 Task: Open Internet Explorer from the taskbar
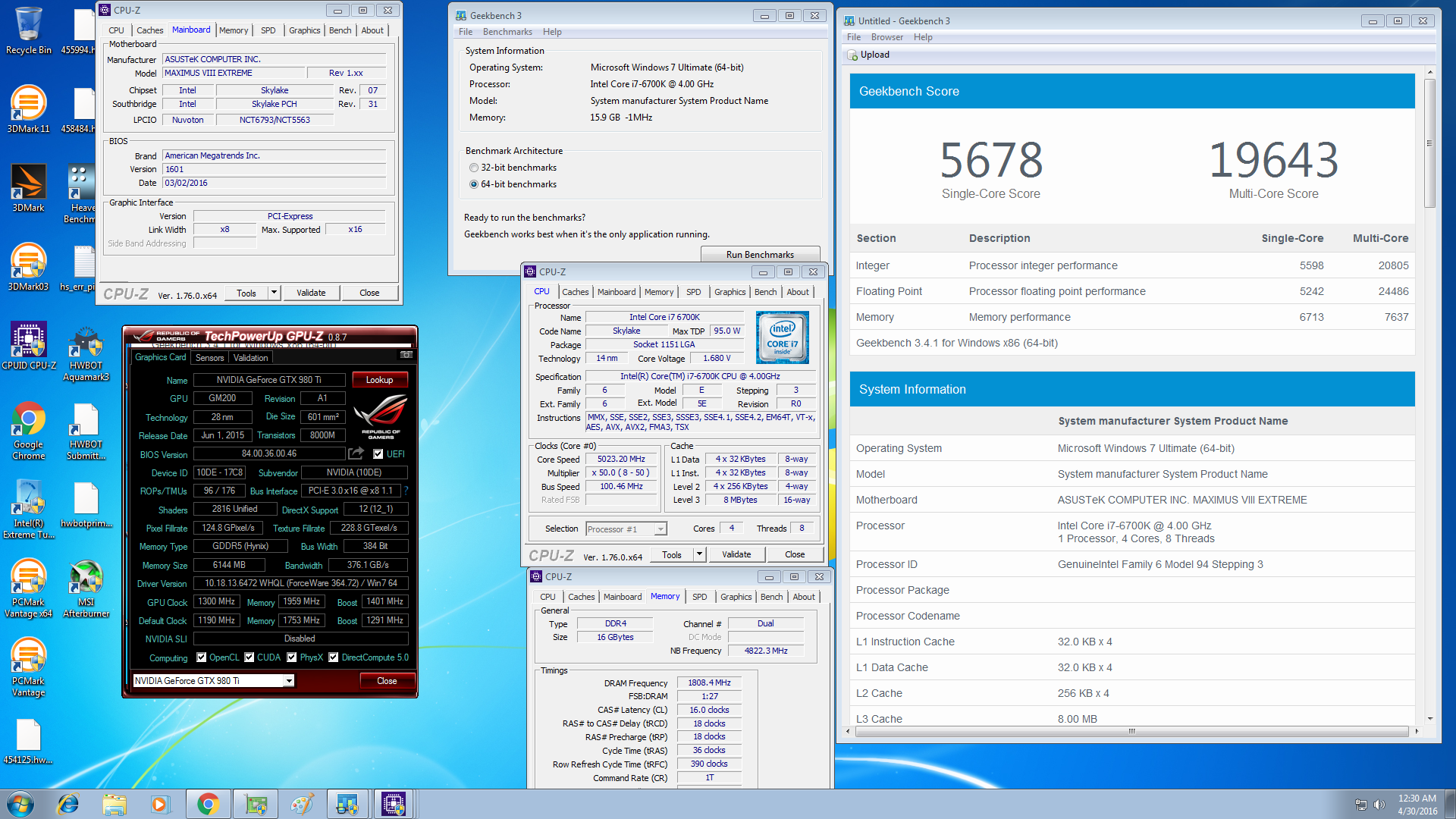coord(68,804)
